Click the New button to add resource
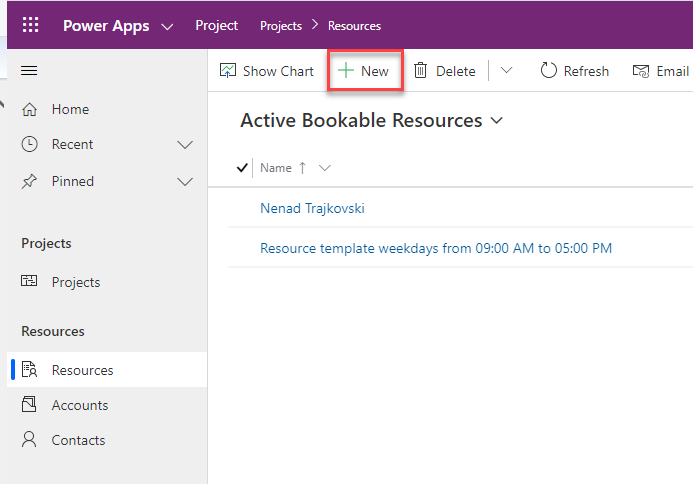The width and height of the screenshot is (693, 484). pyautogui.click(x=364, y=71)
